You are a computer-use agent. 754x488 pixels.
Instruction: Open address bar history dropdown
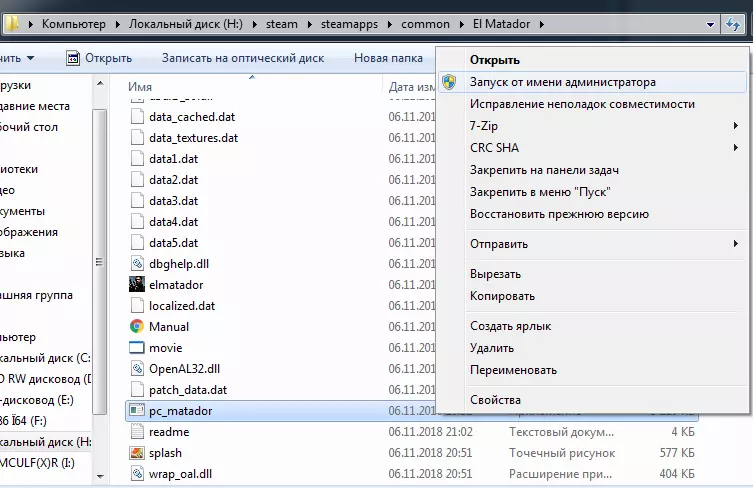coord(710,24)
